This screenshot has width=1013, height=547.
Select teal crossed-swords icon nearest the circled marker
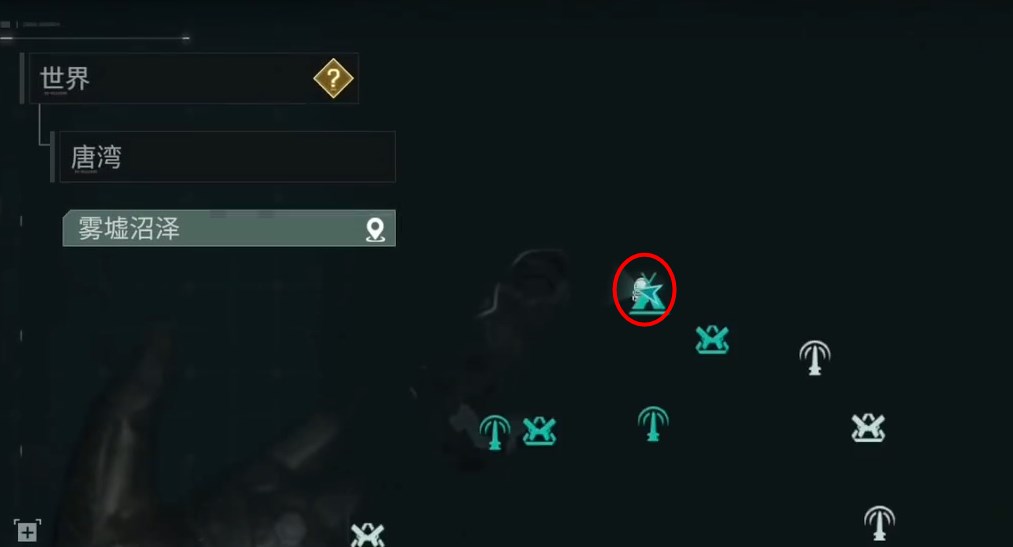point(713,340)
